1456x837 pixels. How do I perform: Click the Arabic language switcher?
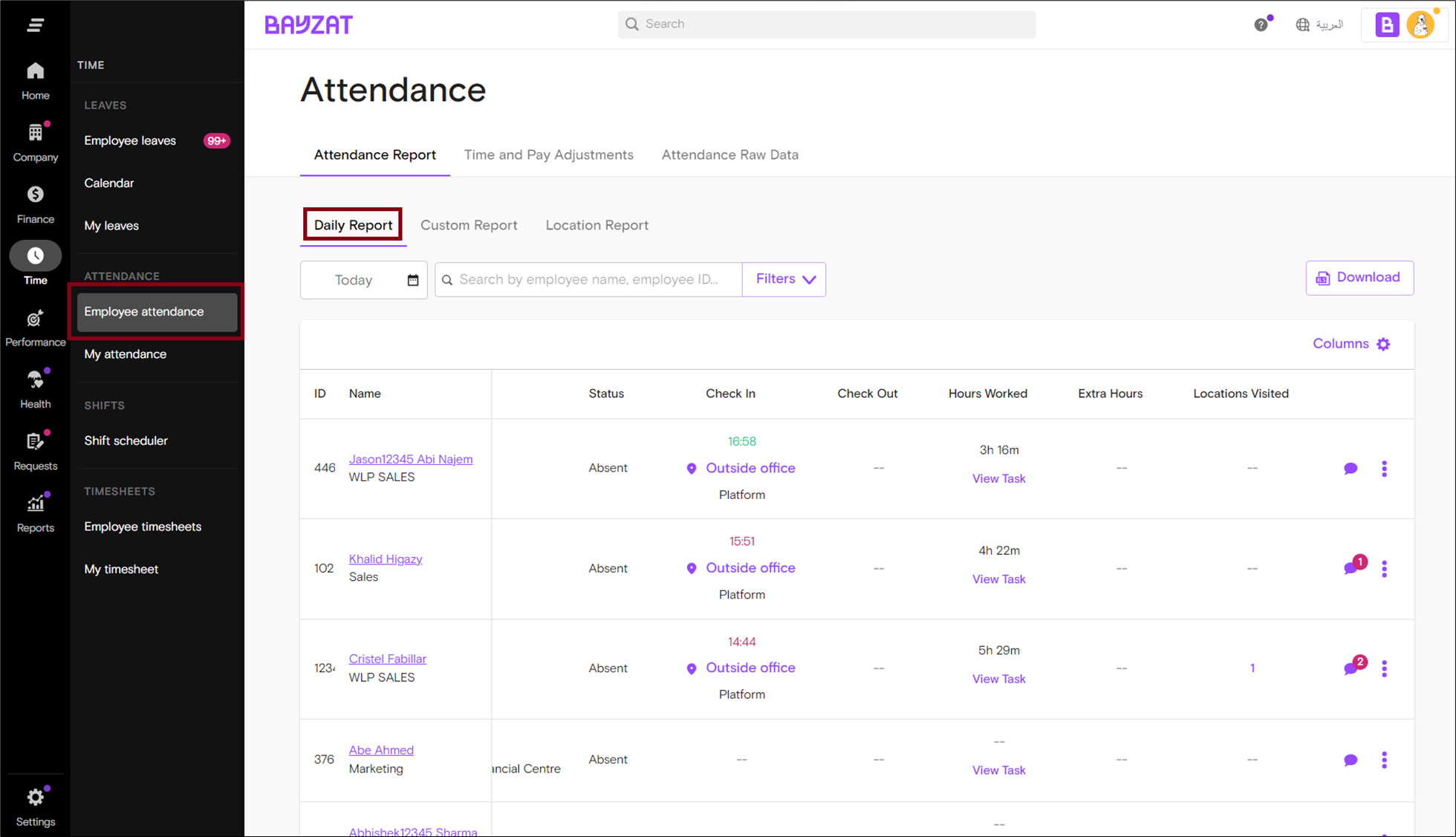tap(1319, 24)
